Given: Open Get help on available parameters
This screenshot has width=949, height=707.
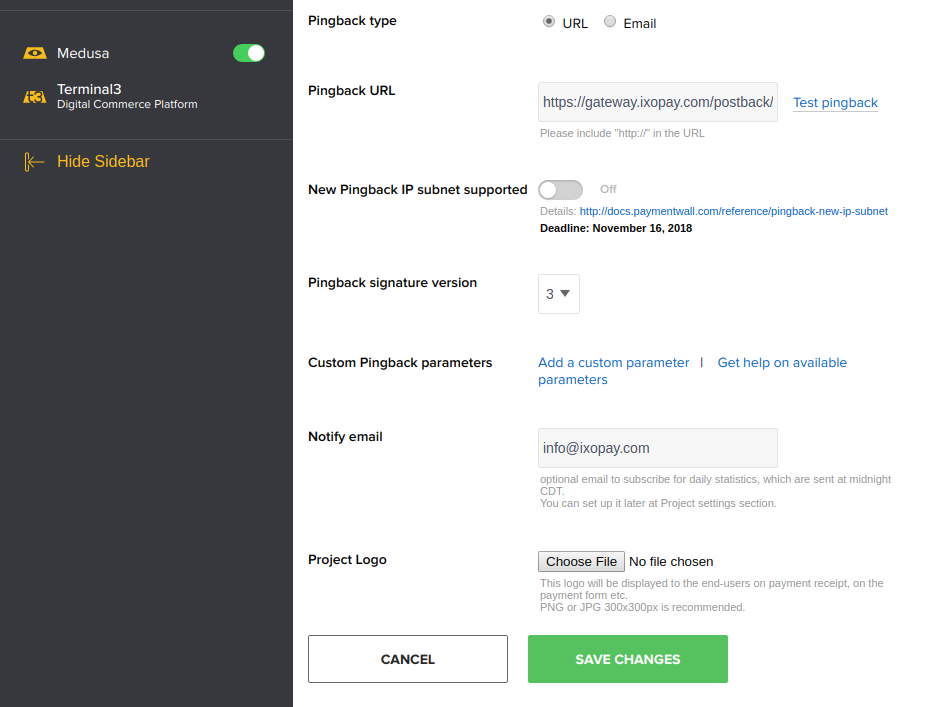Looking at the screenshot, I should [x=781, y=363].
